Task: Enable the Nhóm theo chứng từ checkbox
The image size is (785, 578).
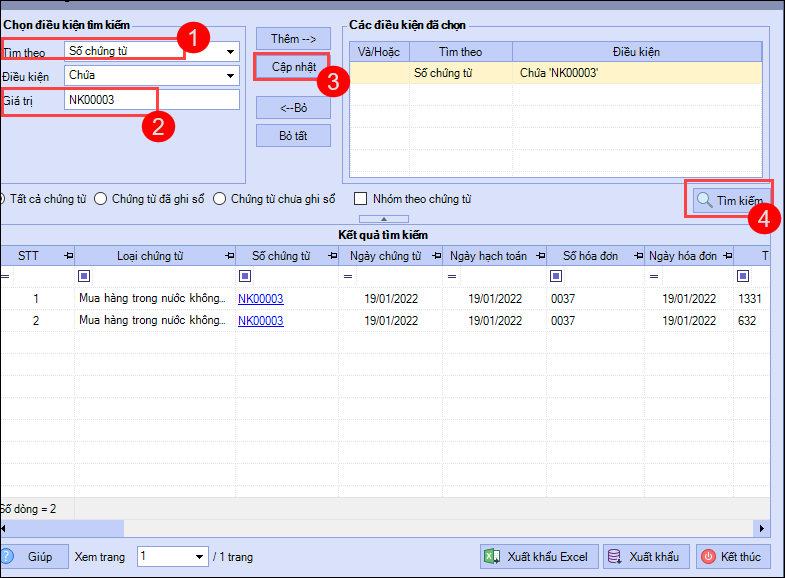Action: click(x=361, y=199)
